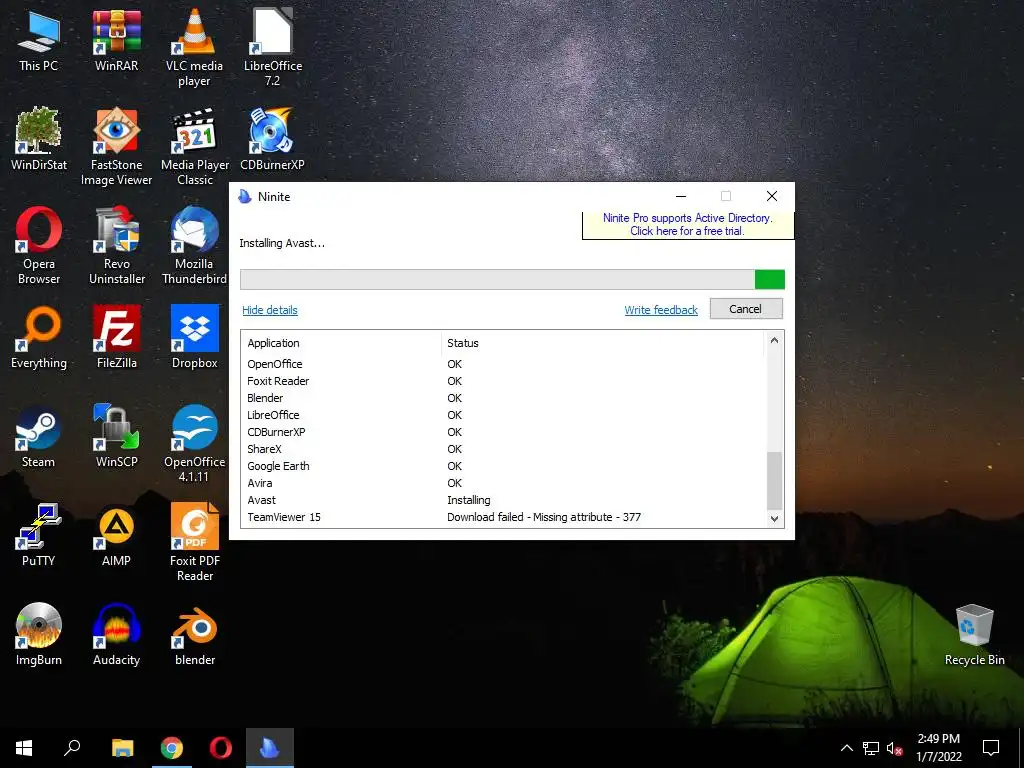Click the Mozilla Thunderbird icon
The height and width of the screenshot is (768, 1024).
click(x=194, y=246)
